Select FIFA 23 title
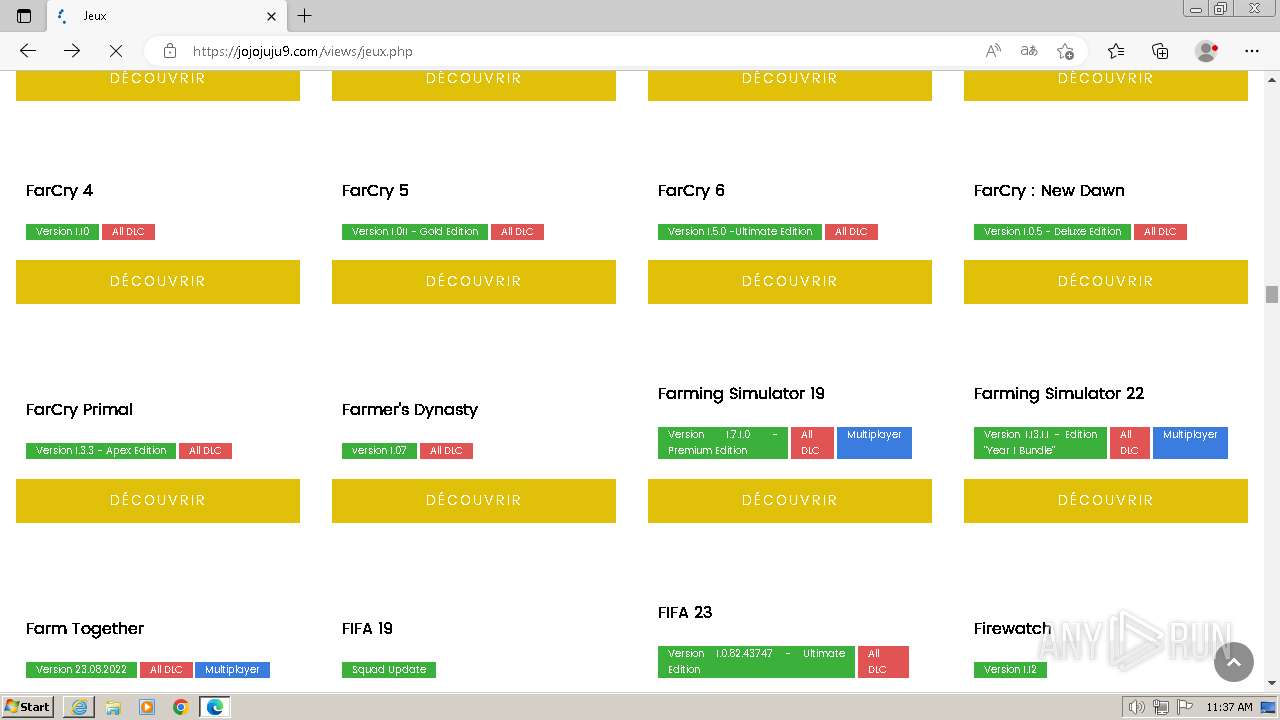This screenshot has width=1280, height=720. (x=685, y=613)
